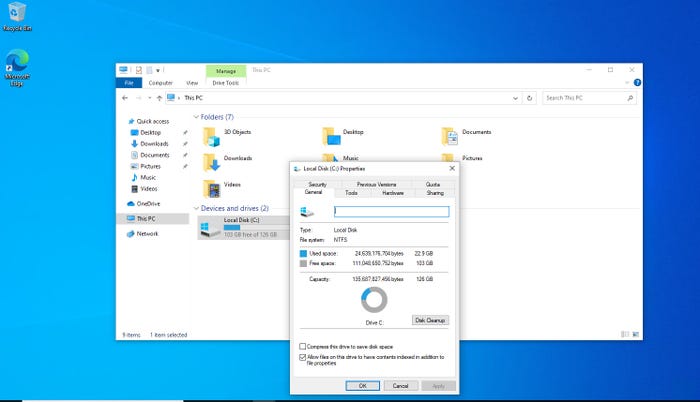Screen dimensions: 700x402
Task: Click the Local Disk (C:) usage bar
Action: point(256,227)
